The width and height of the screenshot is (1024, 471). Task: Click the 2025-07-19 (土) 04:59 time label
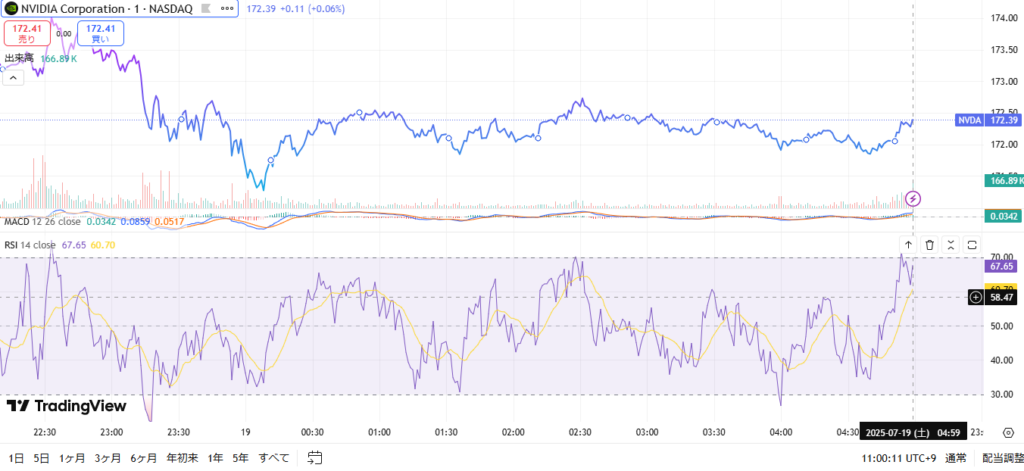coord(913,432)
